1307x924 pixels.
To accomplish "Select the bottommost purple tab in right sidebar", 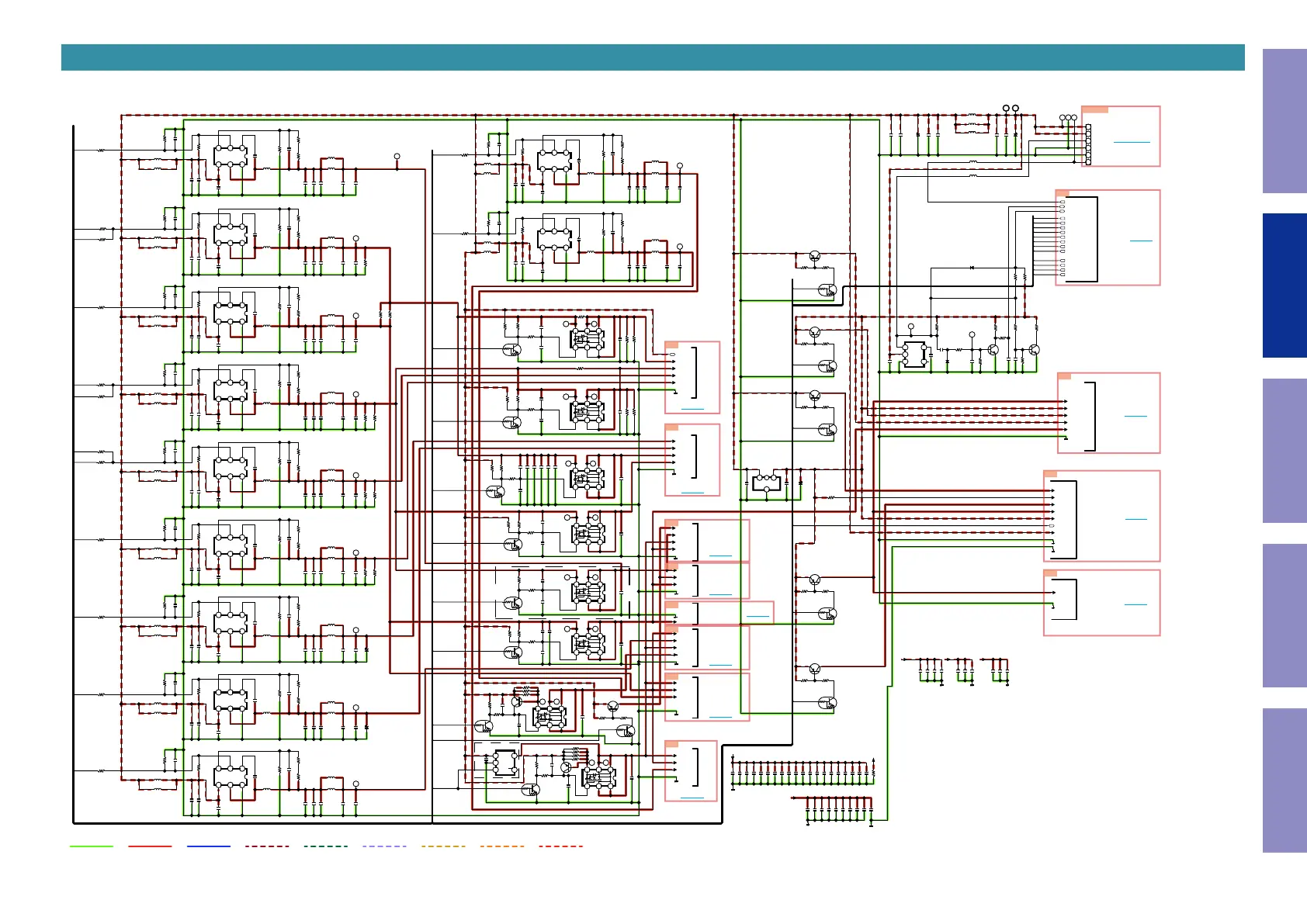I will point(1284,780).
